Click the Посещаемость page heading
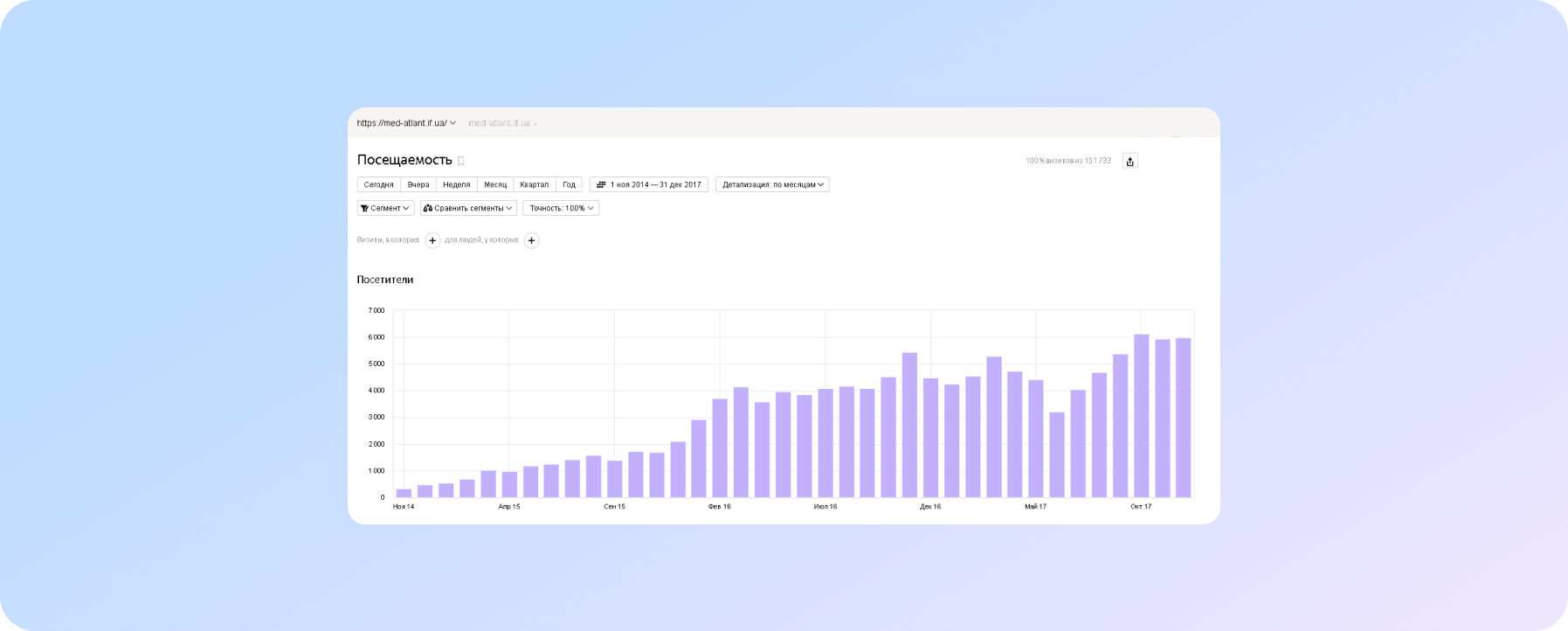The height and width of the screenshot is (631, 1568). [x=404, y=160]
